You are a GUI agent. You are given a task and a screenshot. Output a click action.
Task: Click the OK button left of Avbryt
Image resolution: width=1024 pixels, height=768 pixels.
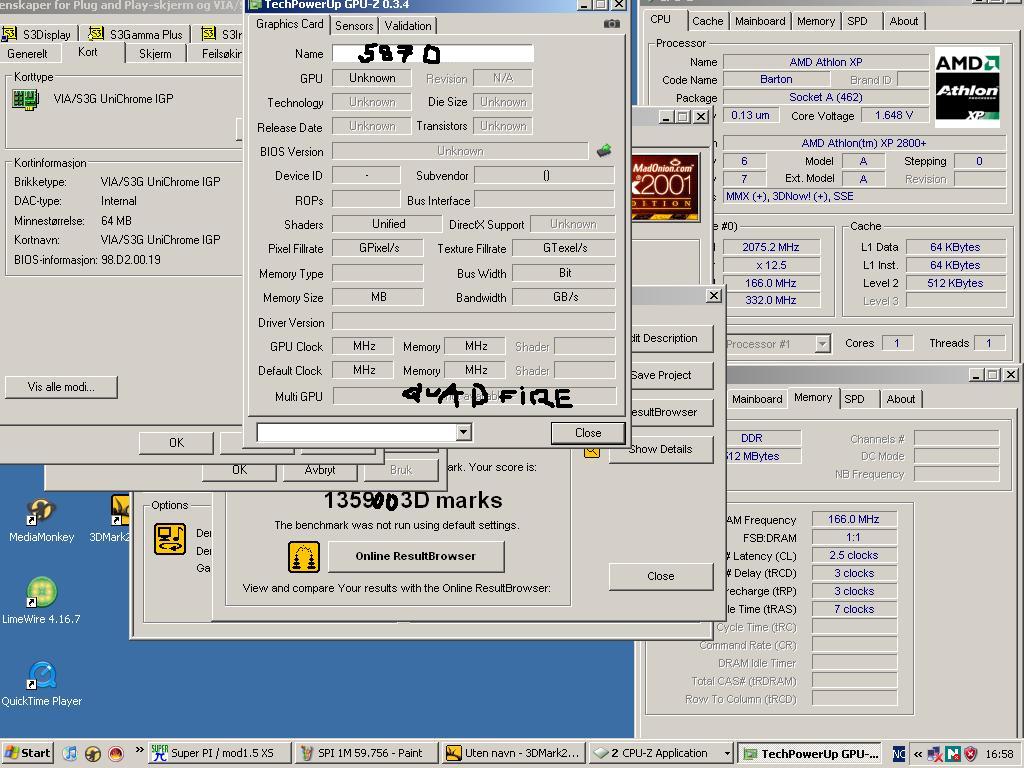[x=240, y=470]
